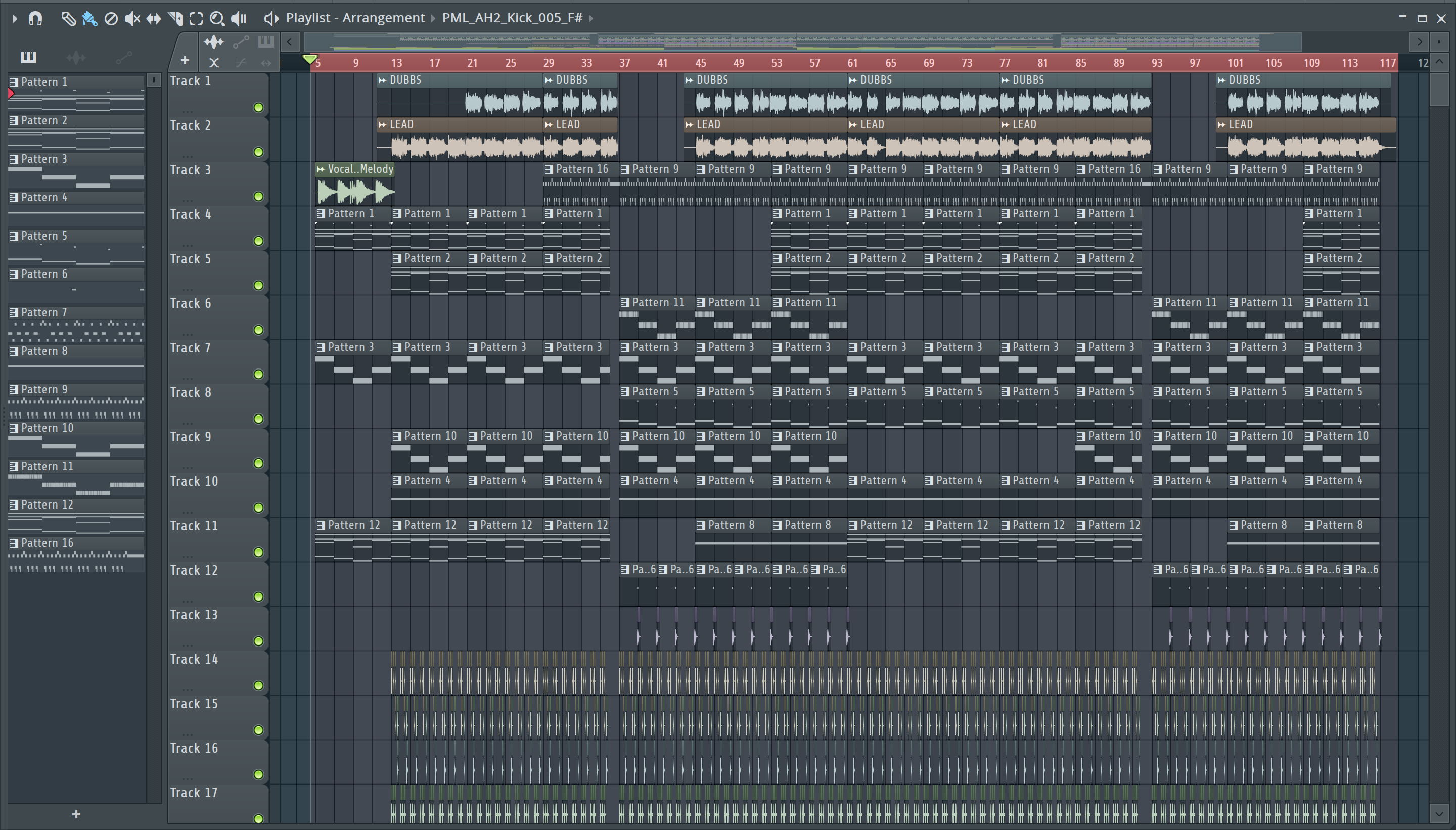The image size is (1456, 830).
Task: Click the scroll down arrow
Action: pyautogui.click(x=1439, y=813)
